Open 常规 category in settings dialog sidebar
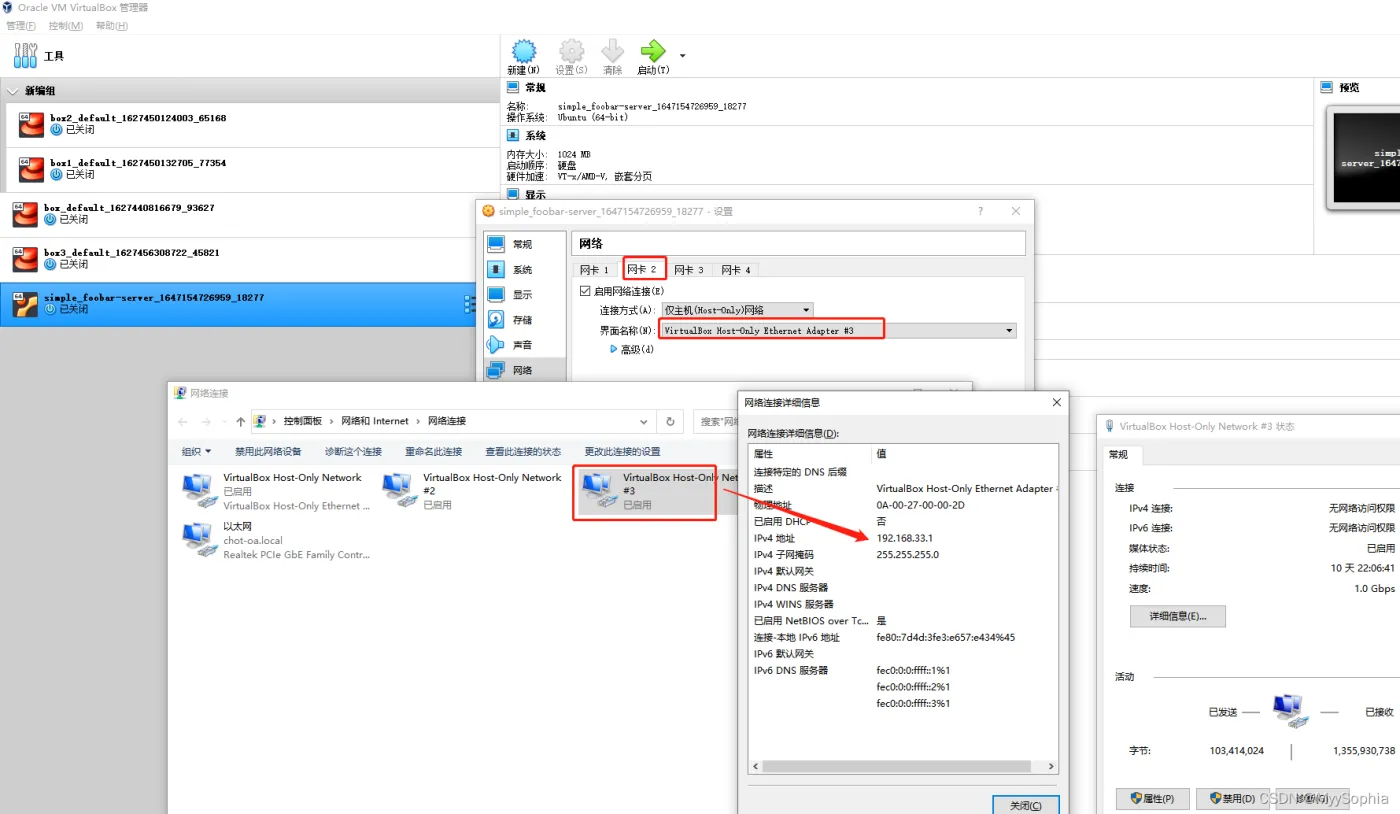The width and height of the screenshot is (1400, 814). coord(523,244)
